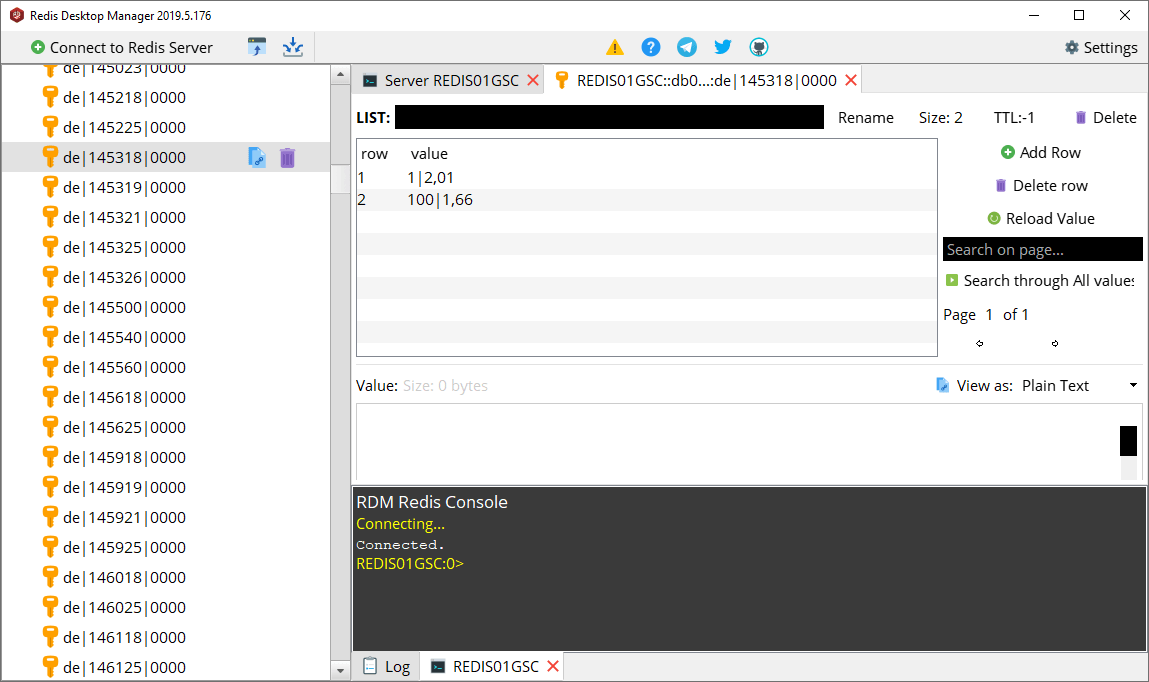
Task: Select key de|145919|0000 in tree
Action: pyautogui.click(x=124, y=488)
